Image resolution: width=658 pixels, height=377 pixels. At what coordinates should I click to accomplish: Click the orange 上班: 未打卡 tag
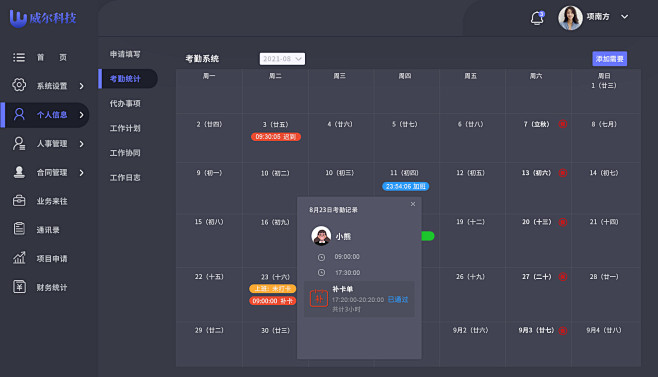tap(272, 289)
